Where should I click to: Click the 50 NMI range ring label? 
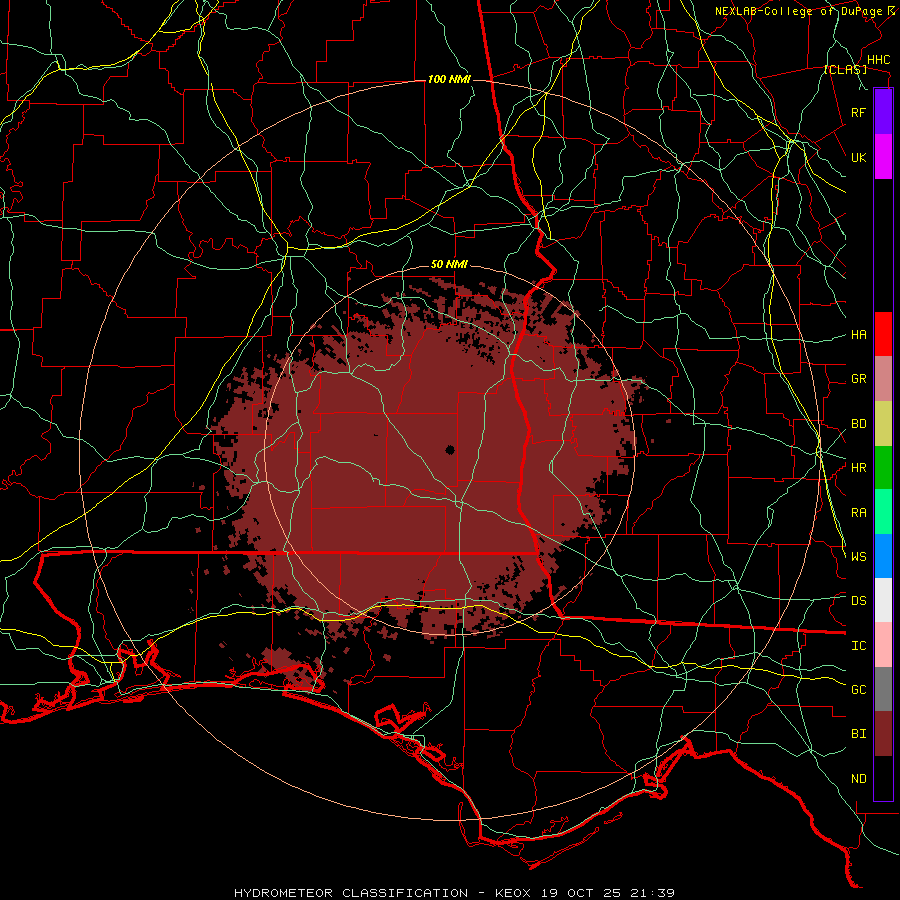(x=449, y=265)
